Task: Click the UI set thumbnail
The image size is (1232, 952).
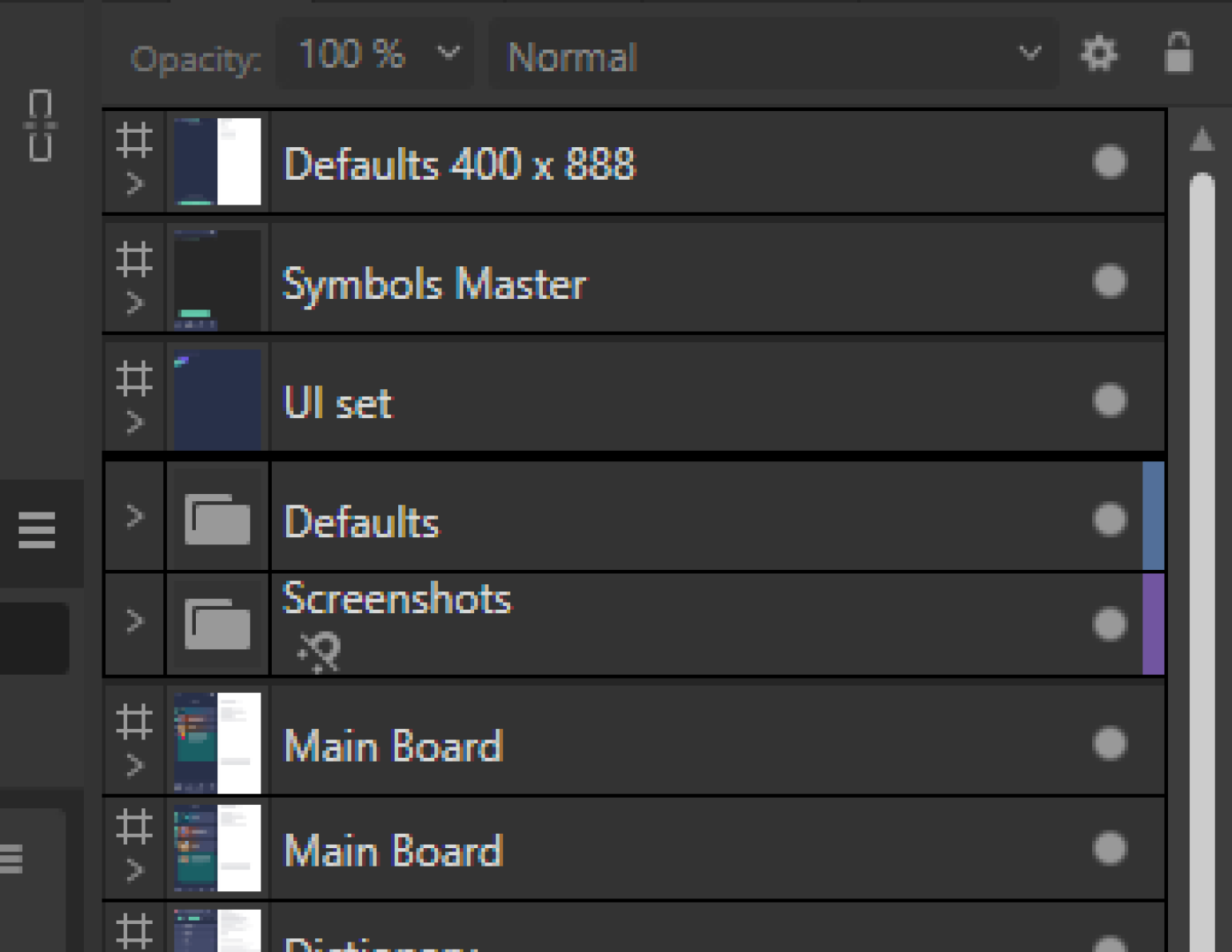Action: 217,399
